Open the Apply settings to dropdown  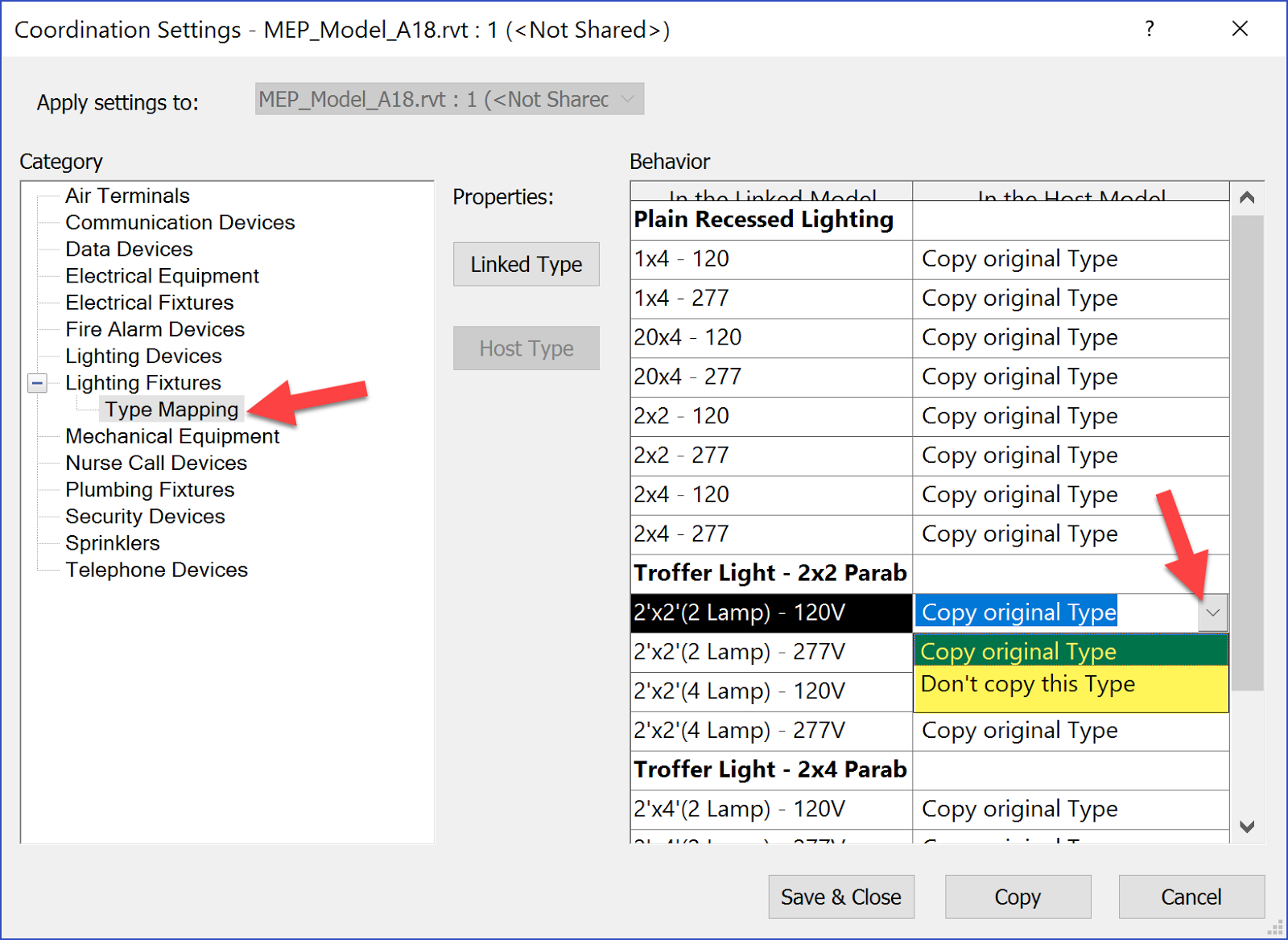pyautogui.click(x=627, y=98)
